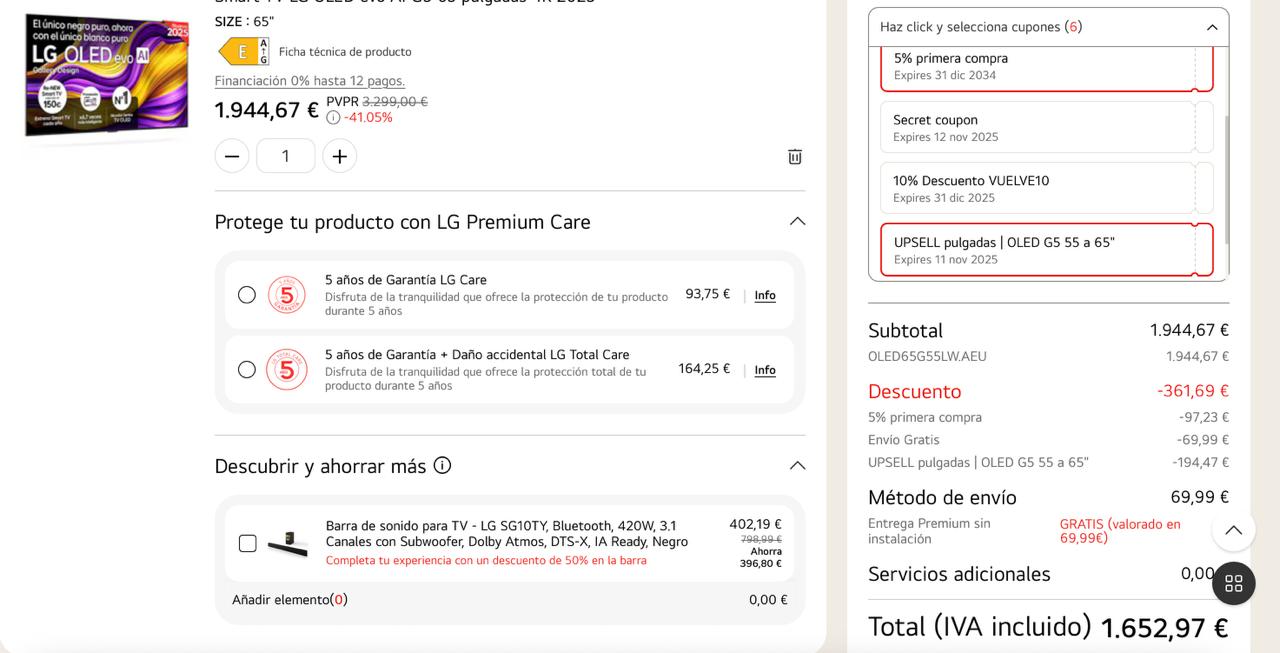Click the energy label E rating icon
Image resolution: width=1280 pixels, height=653 pixels.
243,51
